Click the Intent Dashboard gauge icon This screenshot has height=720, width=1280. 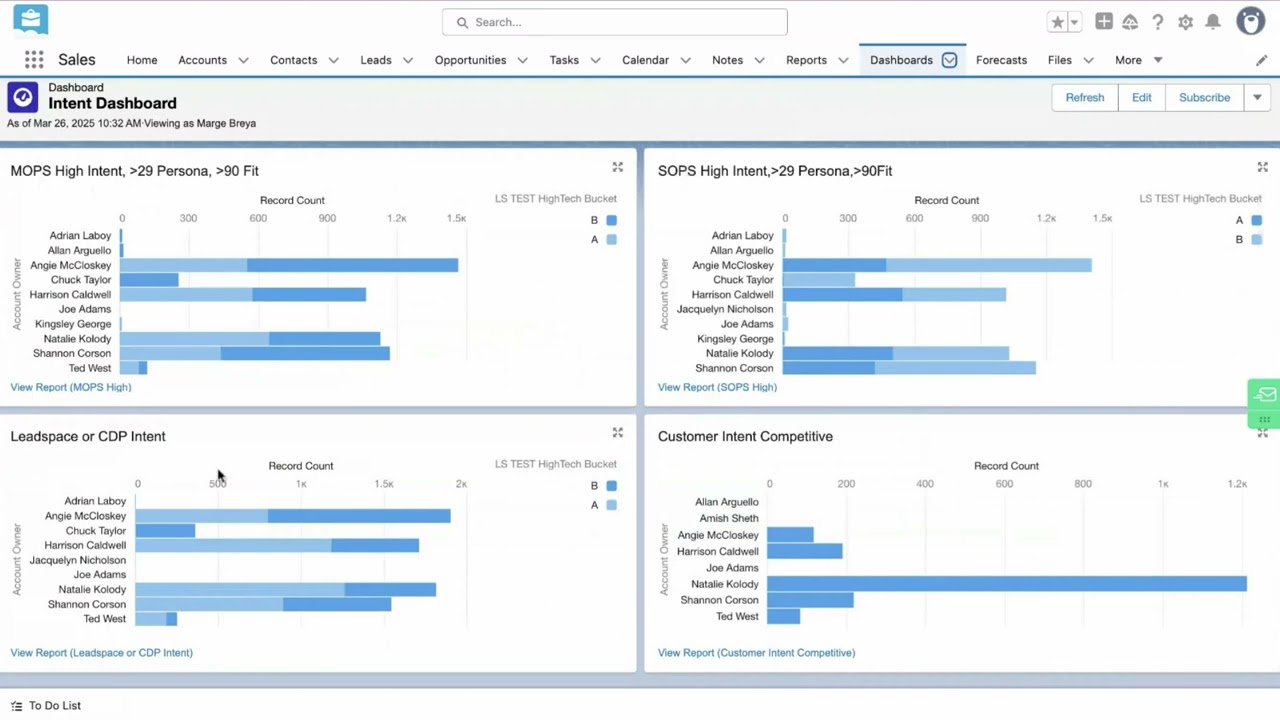[x=23, y=97]
